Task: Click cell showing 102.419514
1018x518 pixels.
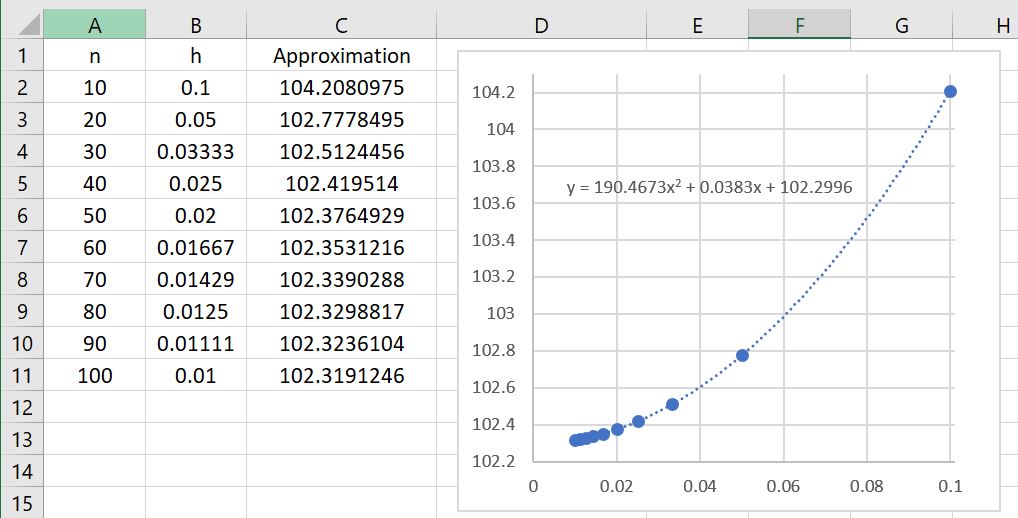Action: (342, 184)
